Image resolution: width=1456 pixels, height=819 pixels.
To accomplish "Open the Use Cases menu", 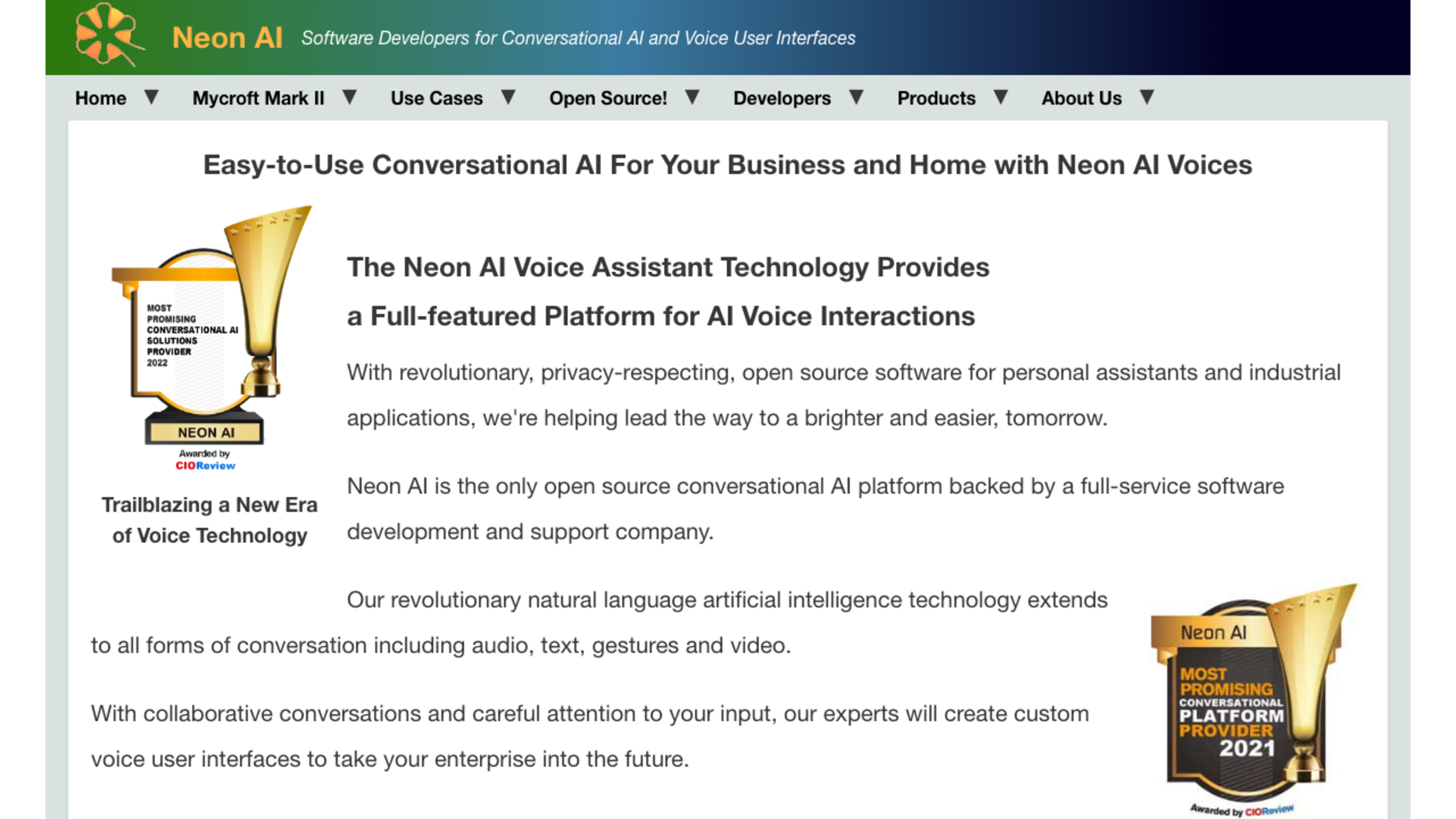I will [436, 98].
